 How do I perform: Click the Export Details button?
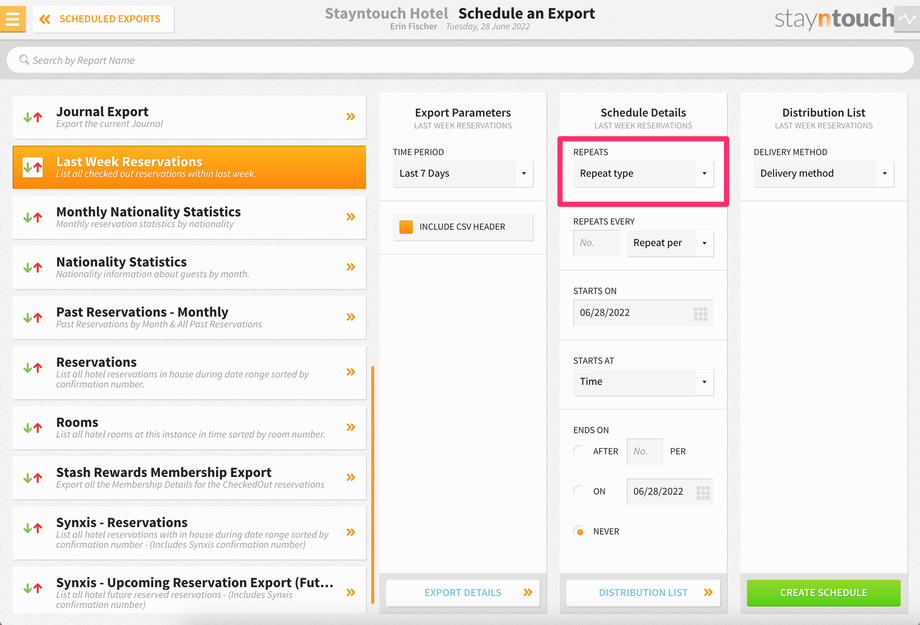tap(463, 593)
